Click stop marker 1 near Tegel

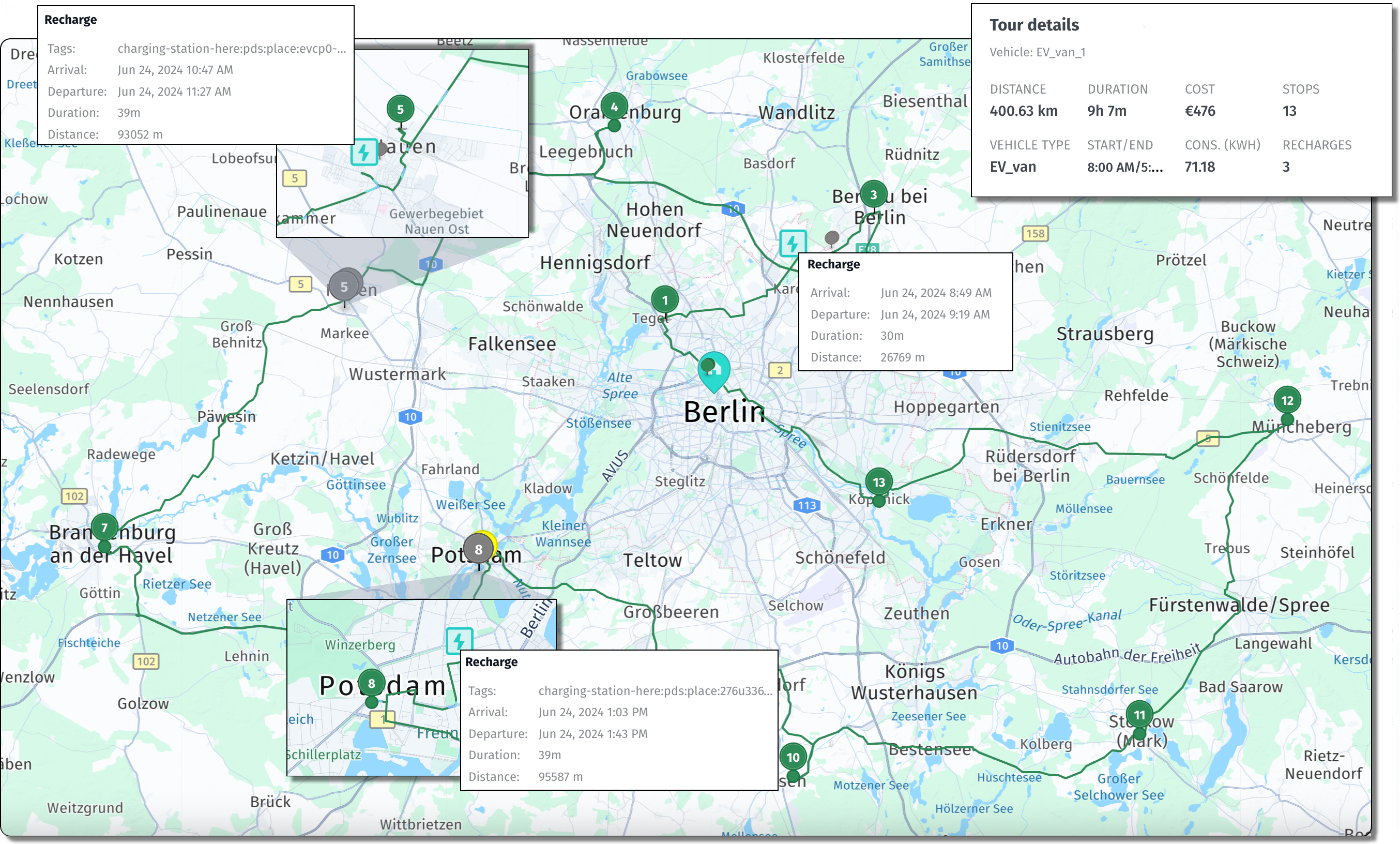coord(665,300)
